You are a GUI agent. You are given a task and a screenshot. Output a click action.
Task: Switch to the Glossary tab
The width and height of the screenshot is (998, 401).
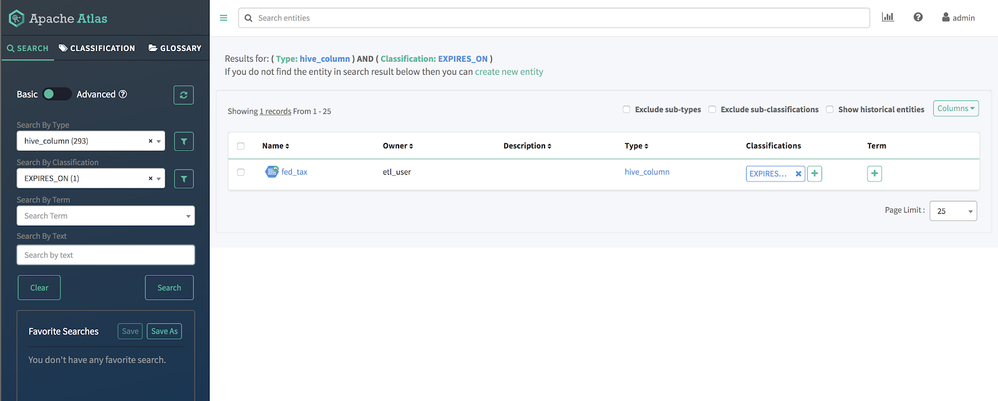(175, 48)
